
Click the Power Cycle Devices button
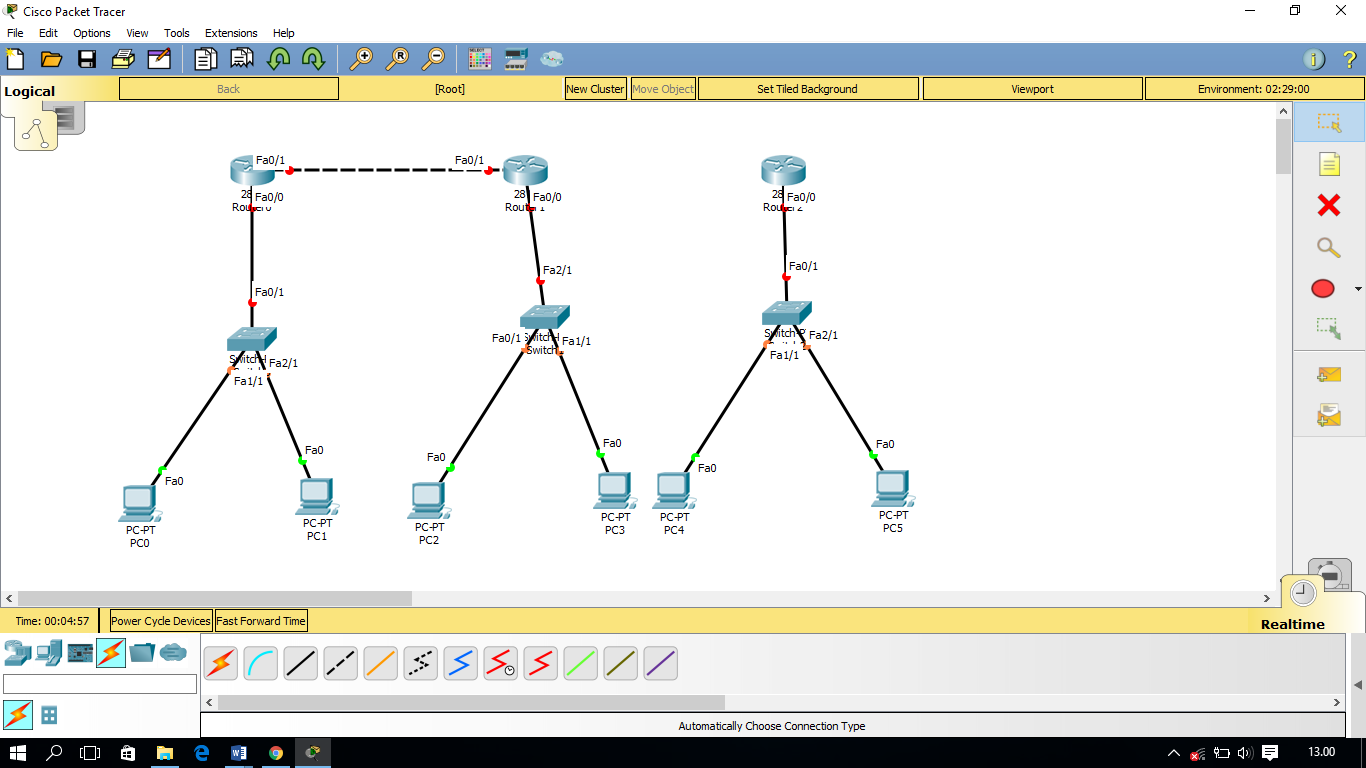[x=159, y=620]
